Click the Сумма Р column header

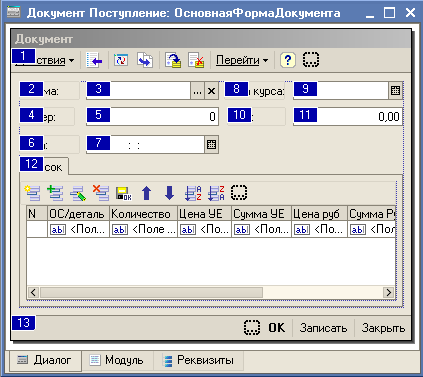(371, 213)
